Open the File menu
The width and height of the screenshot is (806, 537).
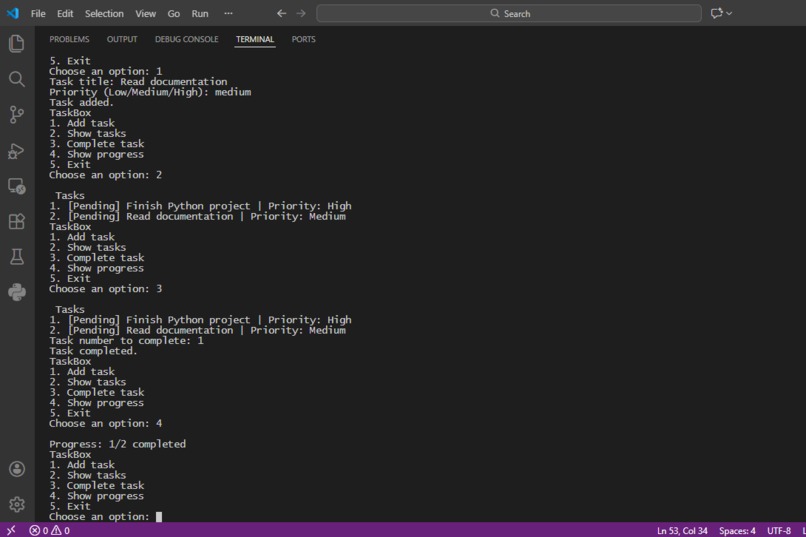pos(38,14)
